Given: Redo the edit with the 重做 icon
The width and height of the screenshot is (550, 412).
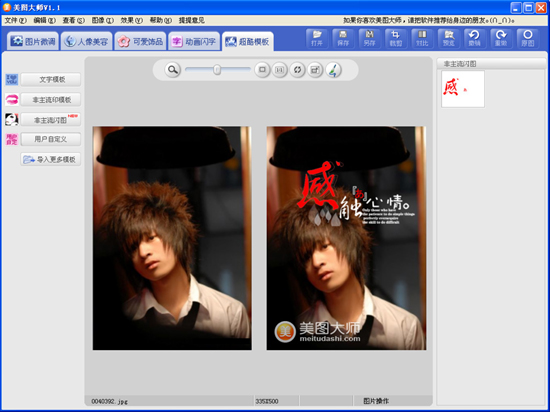Looking at the screenshot, I should point(501,38).
